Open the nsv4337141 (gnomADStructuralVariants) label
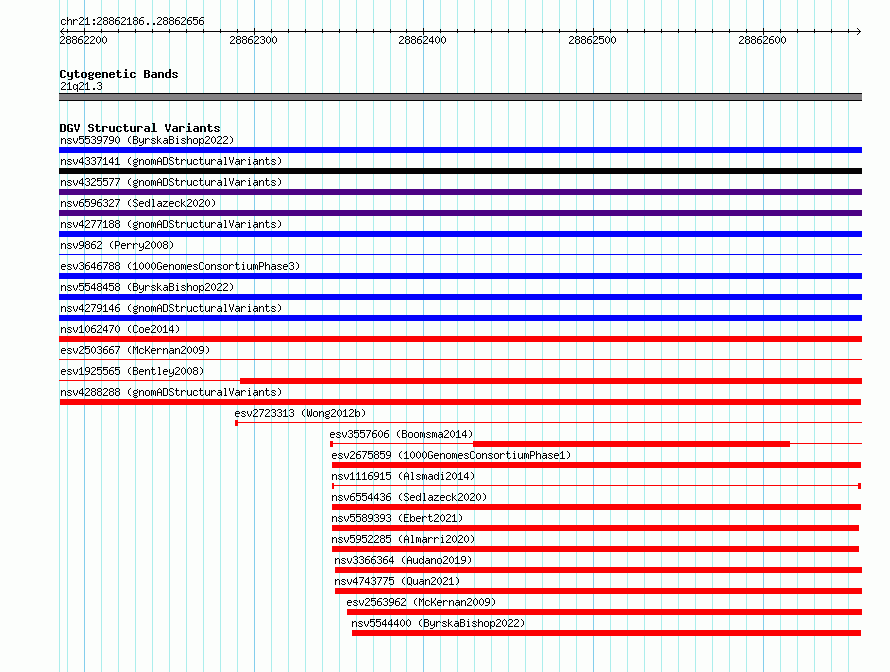This screenshot has width=890, height=672. click(171, 161)
